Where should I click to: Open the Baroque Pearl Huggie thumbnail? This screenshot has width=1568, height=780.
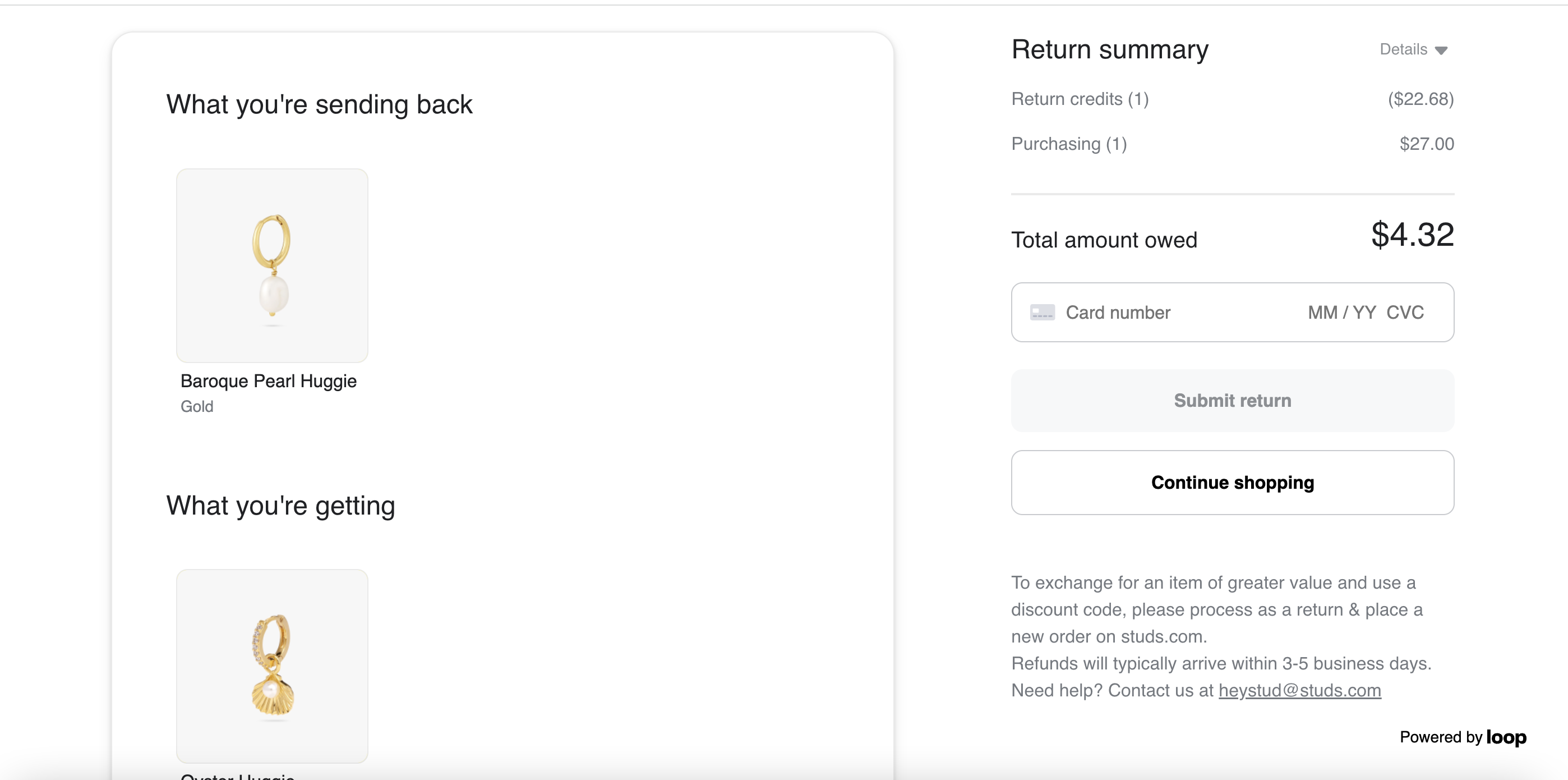click(272, 265)
